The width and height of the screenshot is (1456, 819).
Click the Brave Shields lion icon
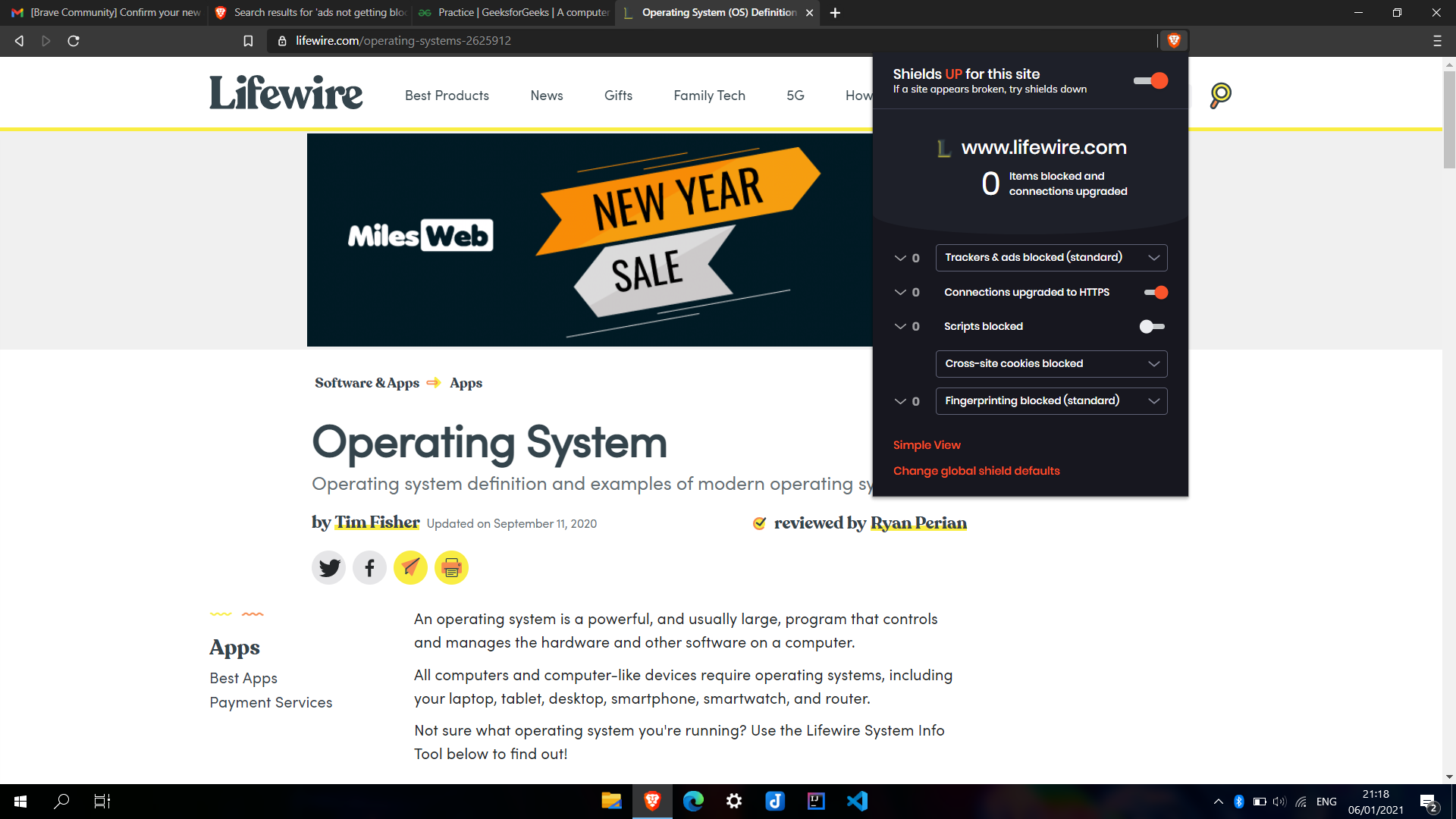tap(1174, 41)
